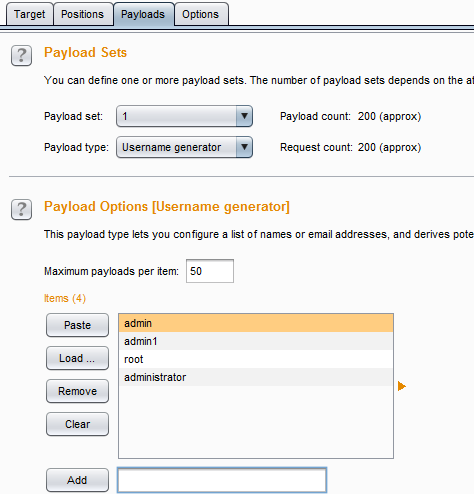Open the Options tab
This screenshot has height=494, width=474.
tap(201, 14)
